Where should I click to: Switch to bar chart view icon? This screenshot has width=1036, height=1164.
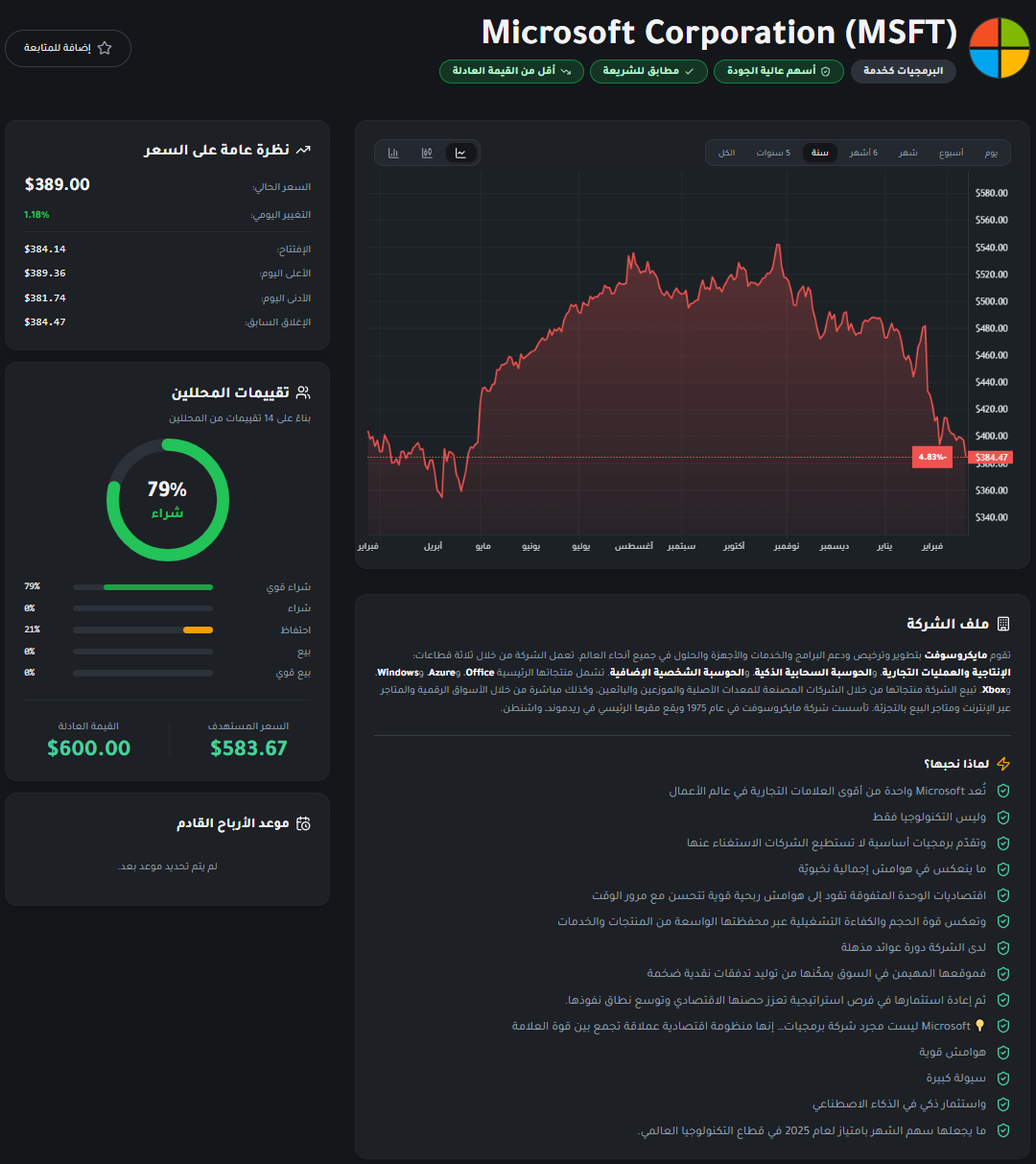click(x=393, y=153)
